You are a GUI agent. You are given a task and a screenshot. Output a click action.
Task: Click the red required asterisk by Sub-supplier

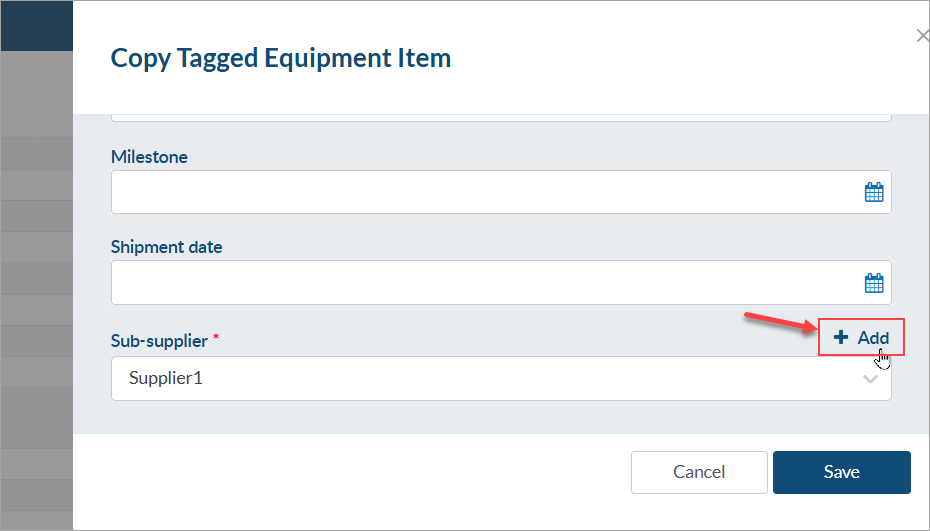[216, 339]
